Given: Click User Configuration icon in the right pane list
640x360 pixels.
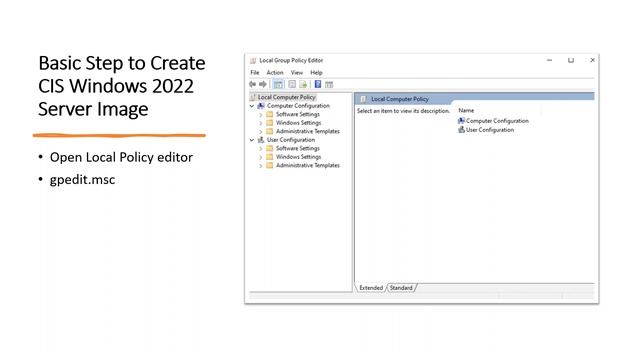Looking at the screenshot, I should click(x=461, y=129).
